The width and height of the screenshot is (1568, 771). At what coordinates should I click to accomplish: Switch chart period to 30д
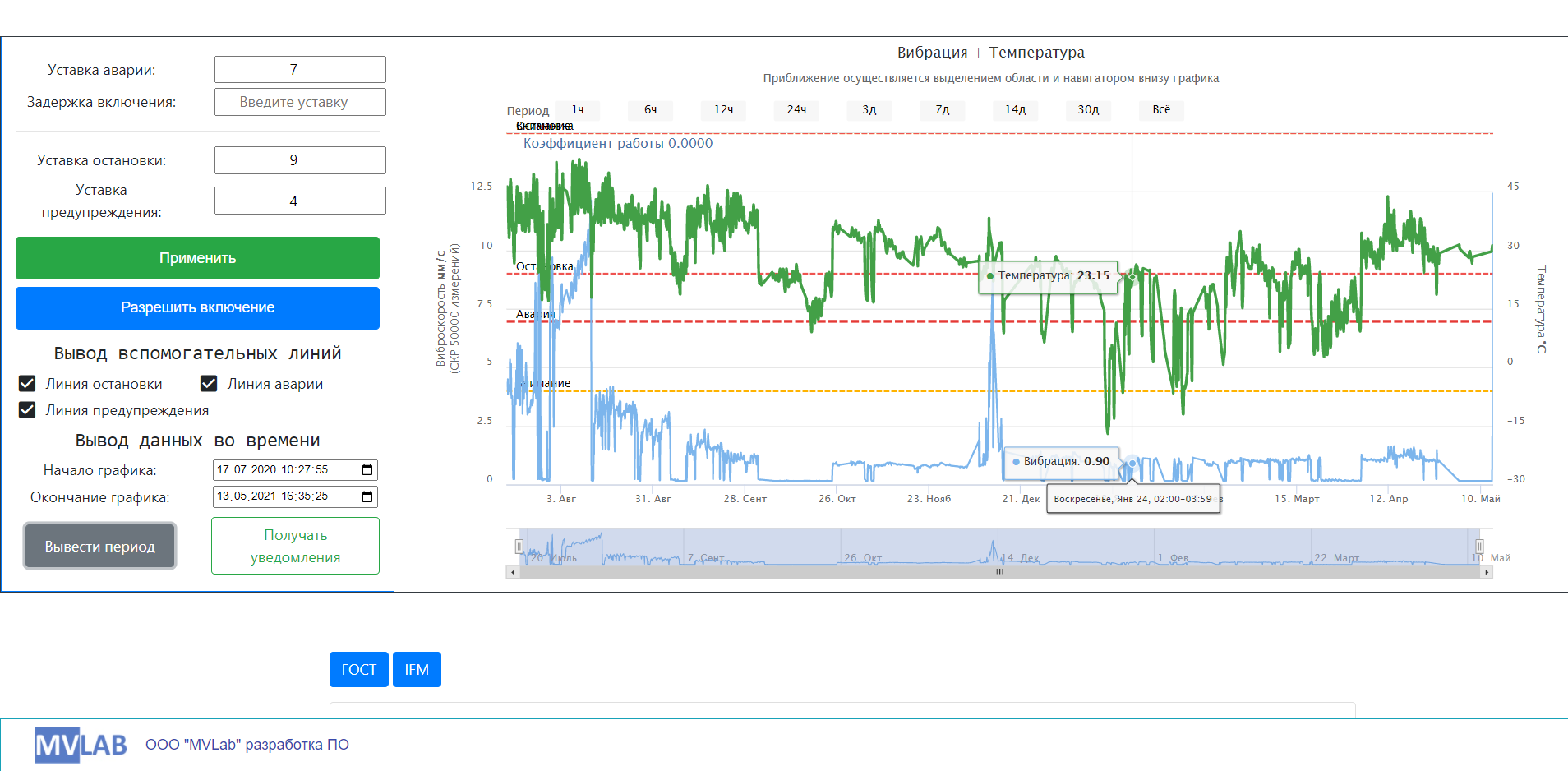(x=1088, y=110)
